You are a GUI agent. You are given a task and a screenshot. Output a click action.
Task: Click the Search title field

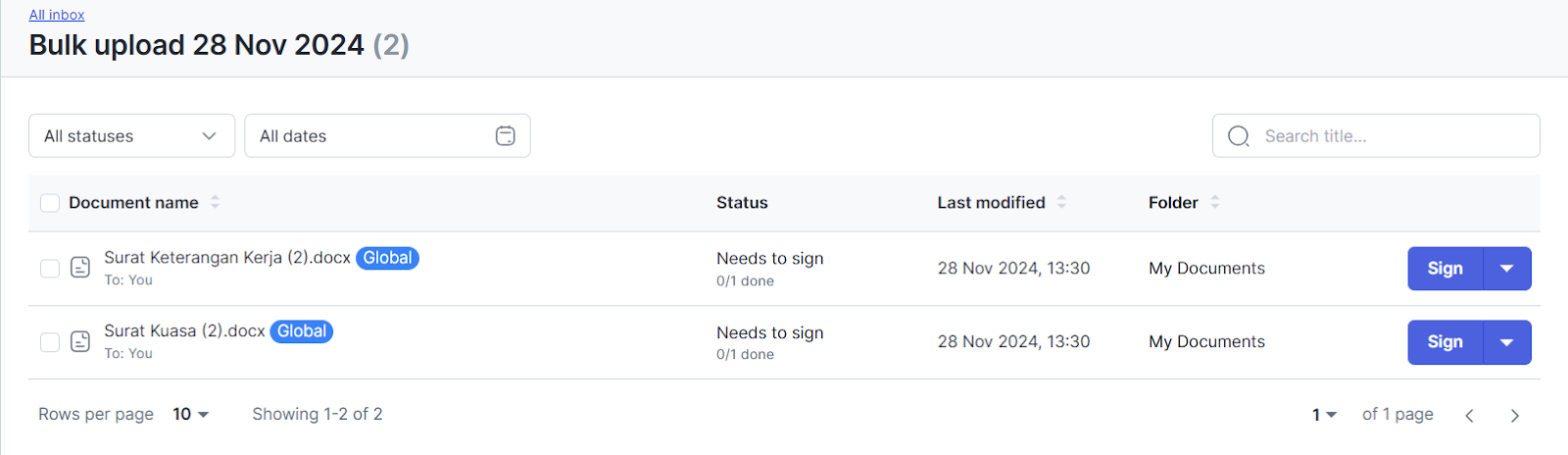pos(1376,135)
